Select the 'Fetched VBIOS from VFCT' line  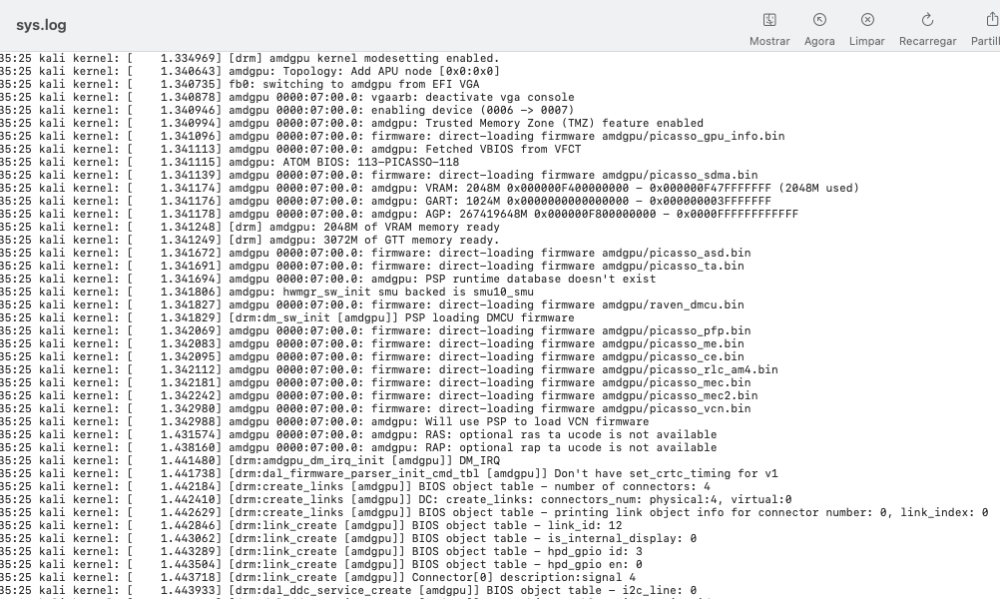pos(291,149)
